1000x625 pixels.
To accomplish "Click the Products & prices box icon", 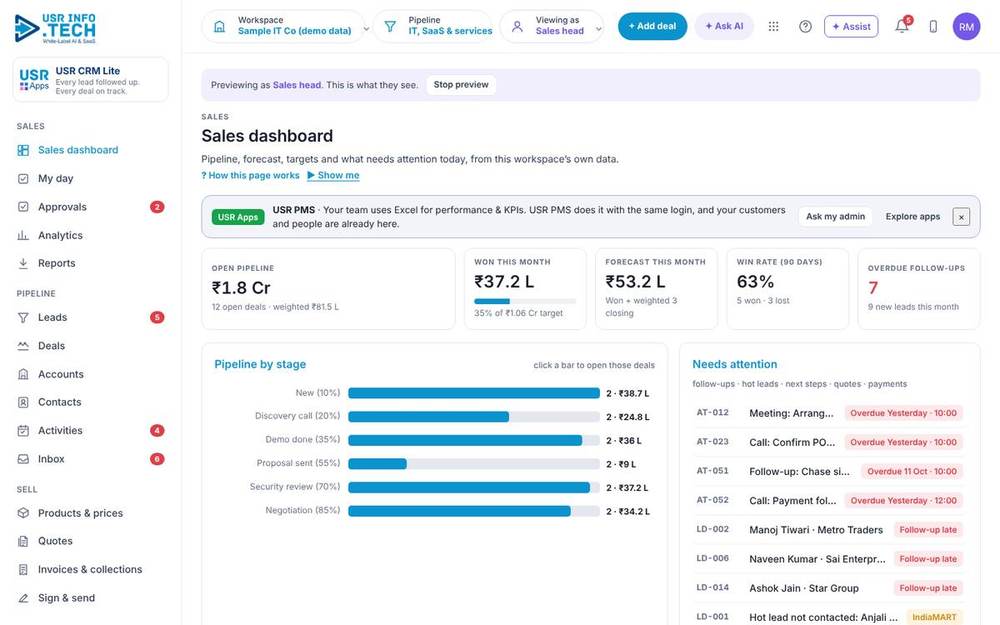I will [x=23, y=513].
